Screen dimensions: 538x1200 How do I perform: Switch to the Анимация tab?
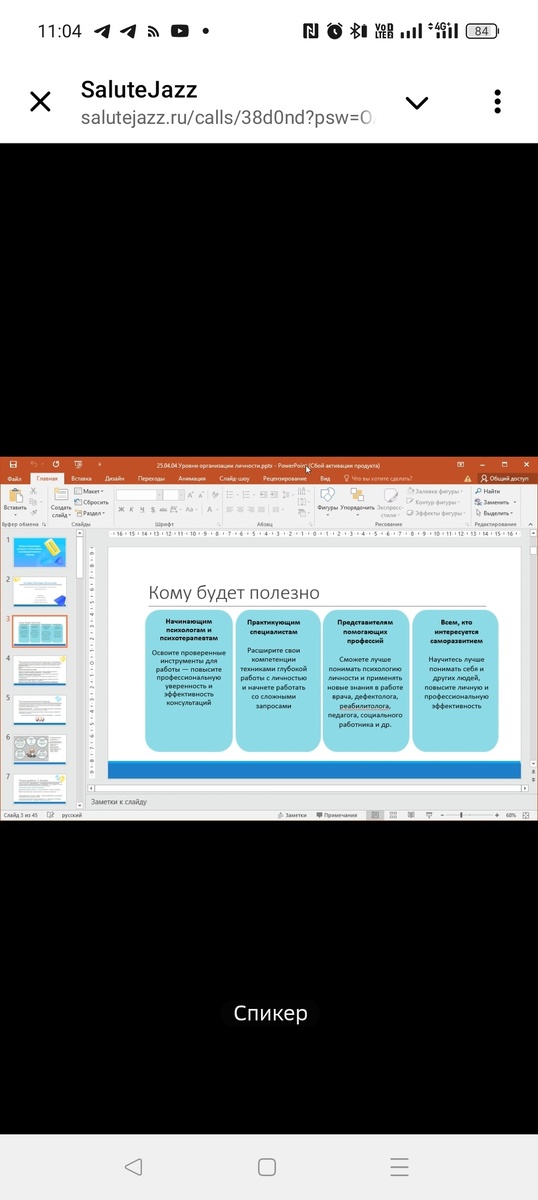coord(192,479)
